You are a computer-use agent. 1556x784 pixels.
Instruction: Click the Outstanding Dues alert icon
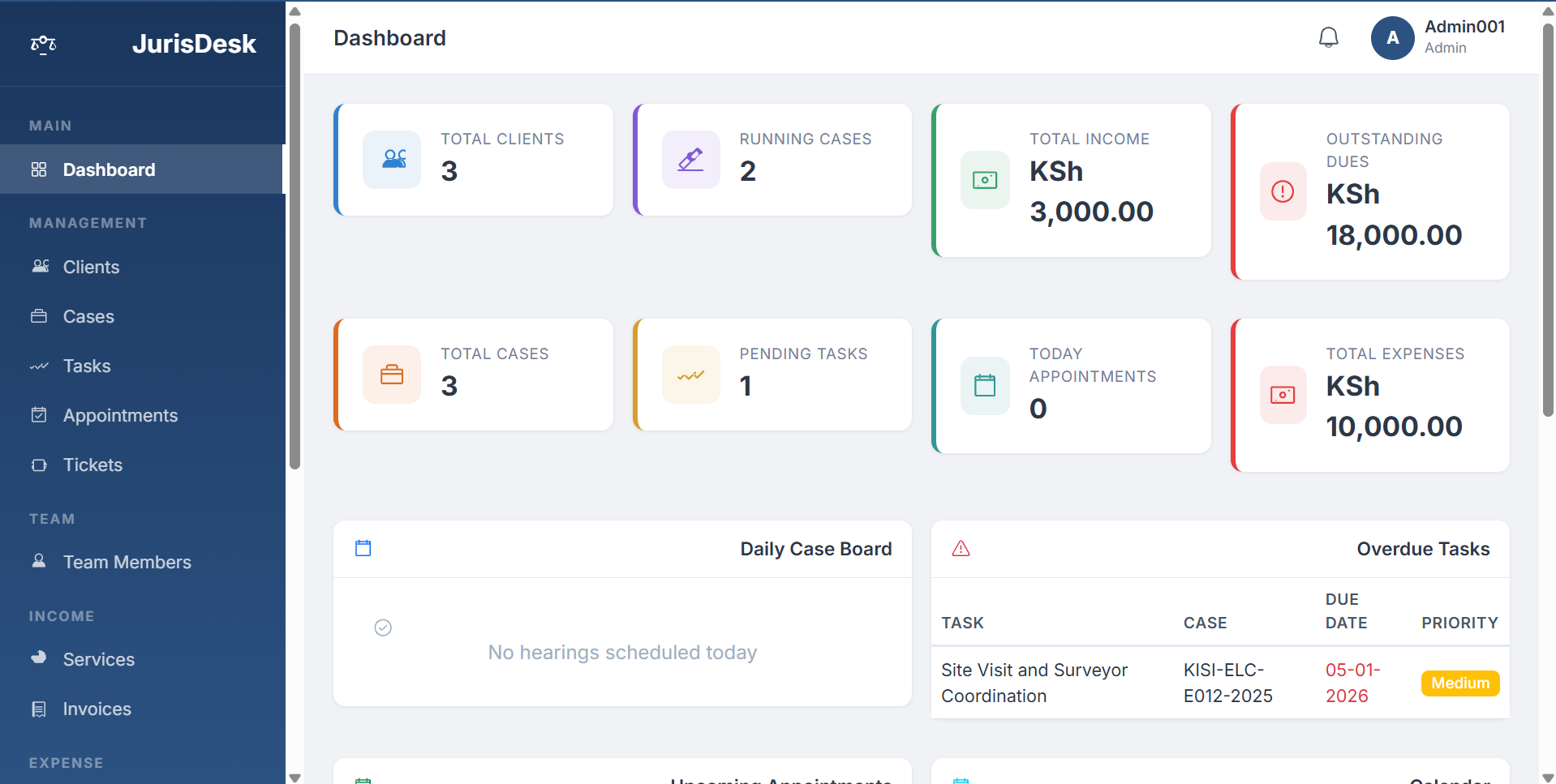pos(1283,191)
